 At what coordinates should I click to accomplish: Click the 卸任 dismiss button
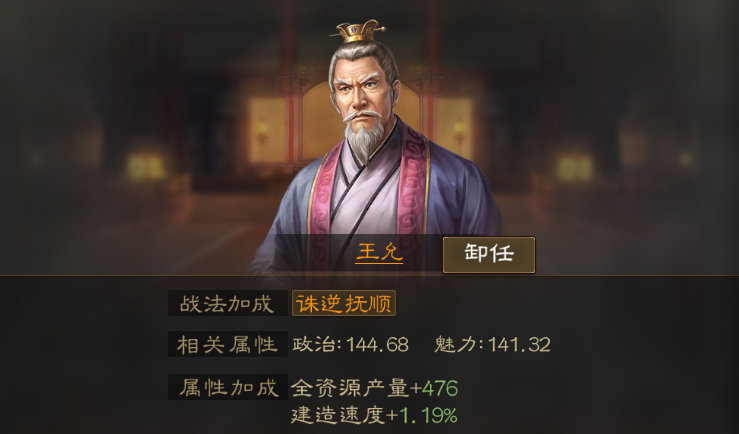click(489, 255)
